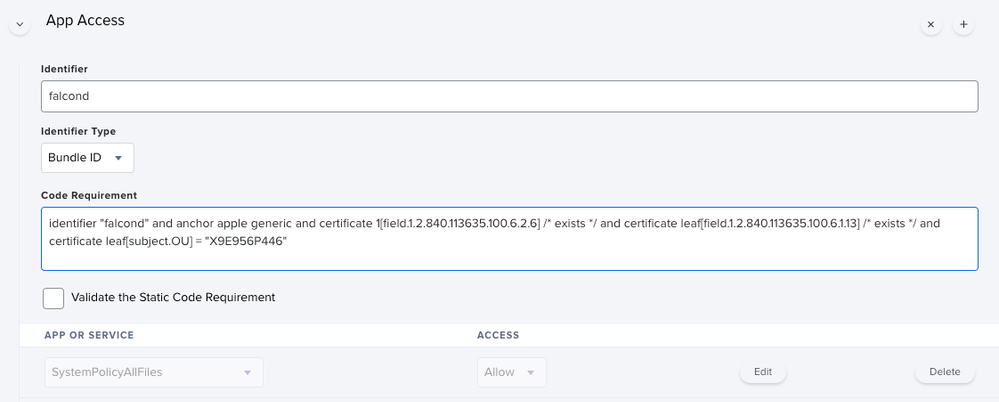Click the APP OR SERVICE column header
The image size is (999, 402).
point(89,335)
